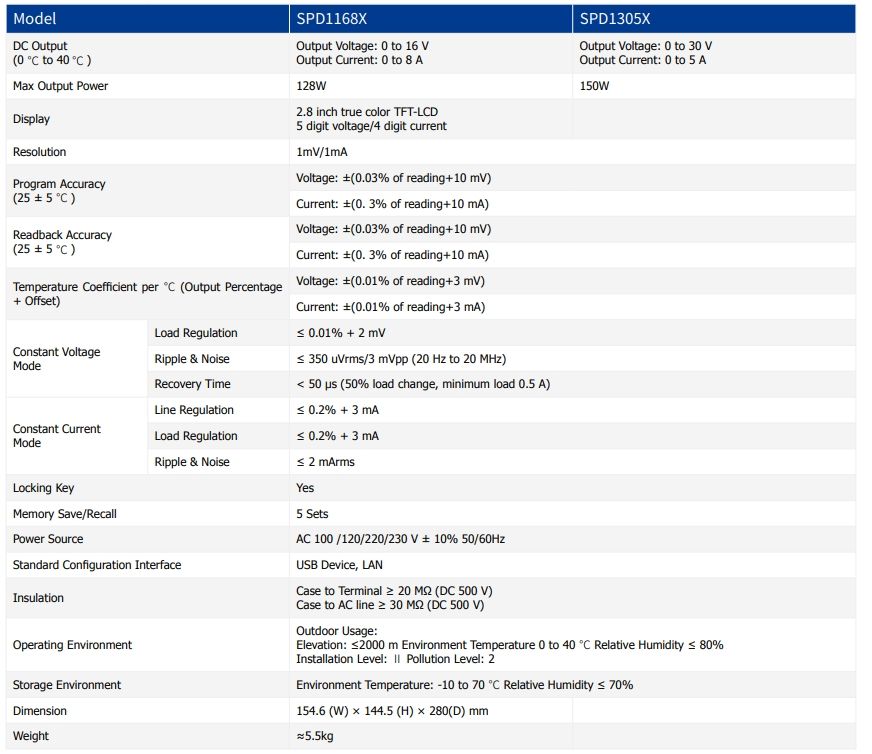Select the 128W value

[311, 86]
